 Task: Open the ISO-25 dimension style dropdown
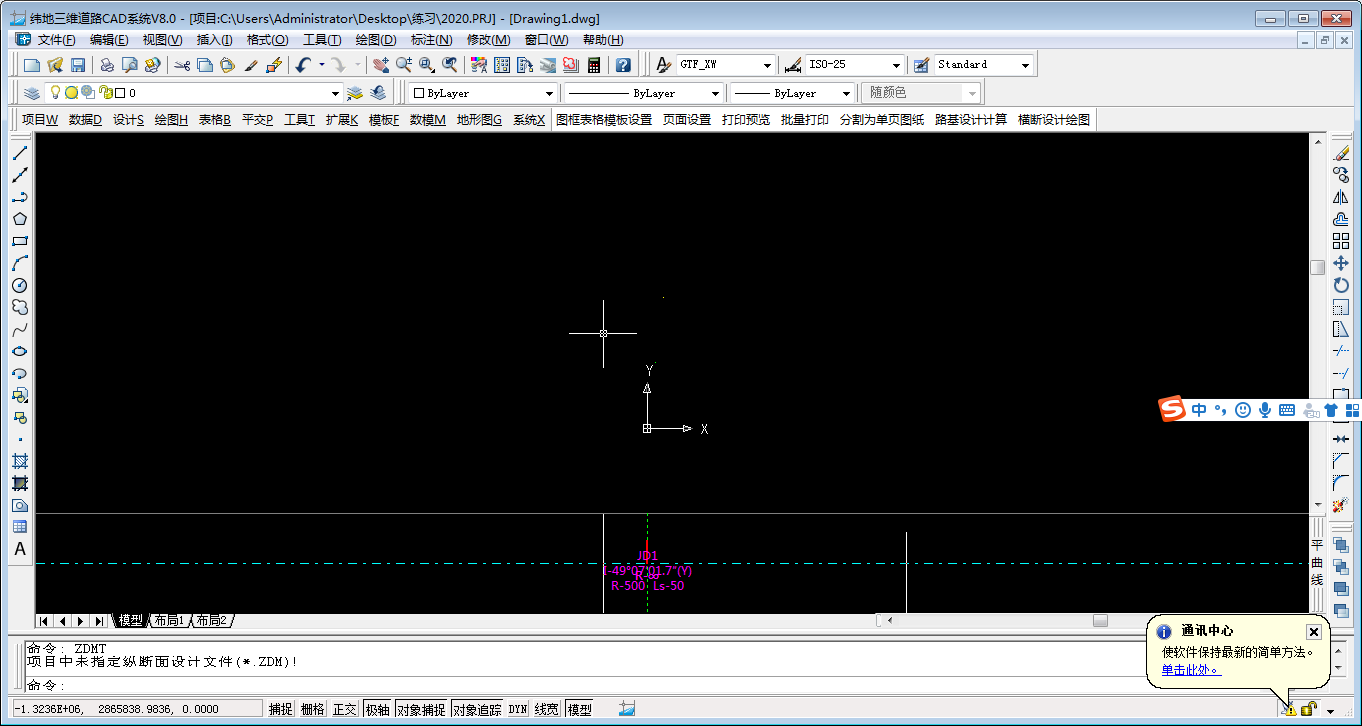[x=896, y=65]
